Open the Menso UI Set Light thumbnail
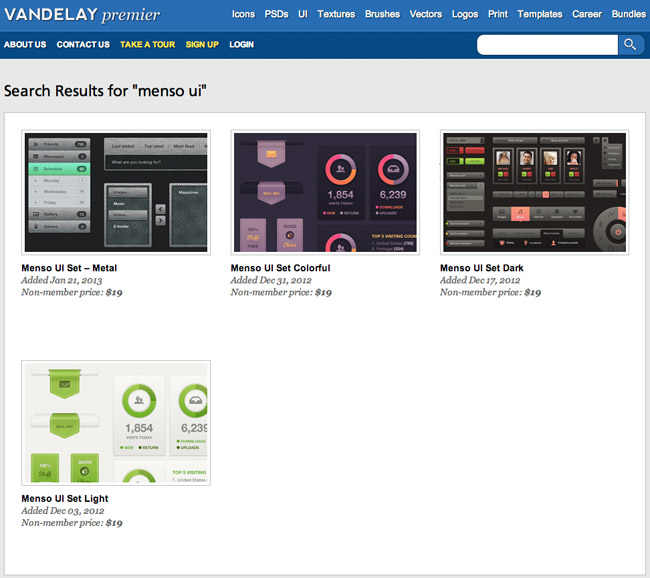The width and height of the screenshot is (650, 578). click(x=116, y=423)
